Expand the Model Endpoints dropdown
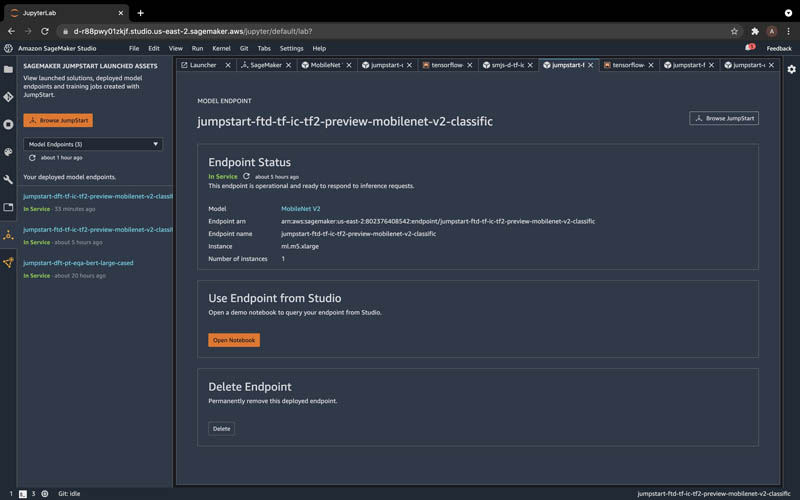Viewport: 800px width, 500px height. 93,144
